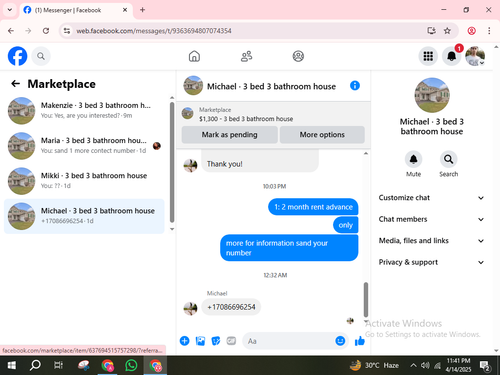Open Mikki 3 bed 3 bathroom house conversation
This screenshot has width=500, height=375.
84,181
